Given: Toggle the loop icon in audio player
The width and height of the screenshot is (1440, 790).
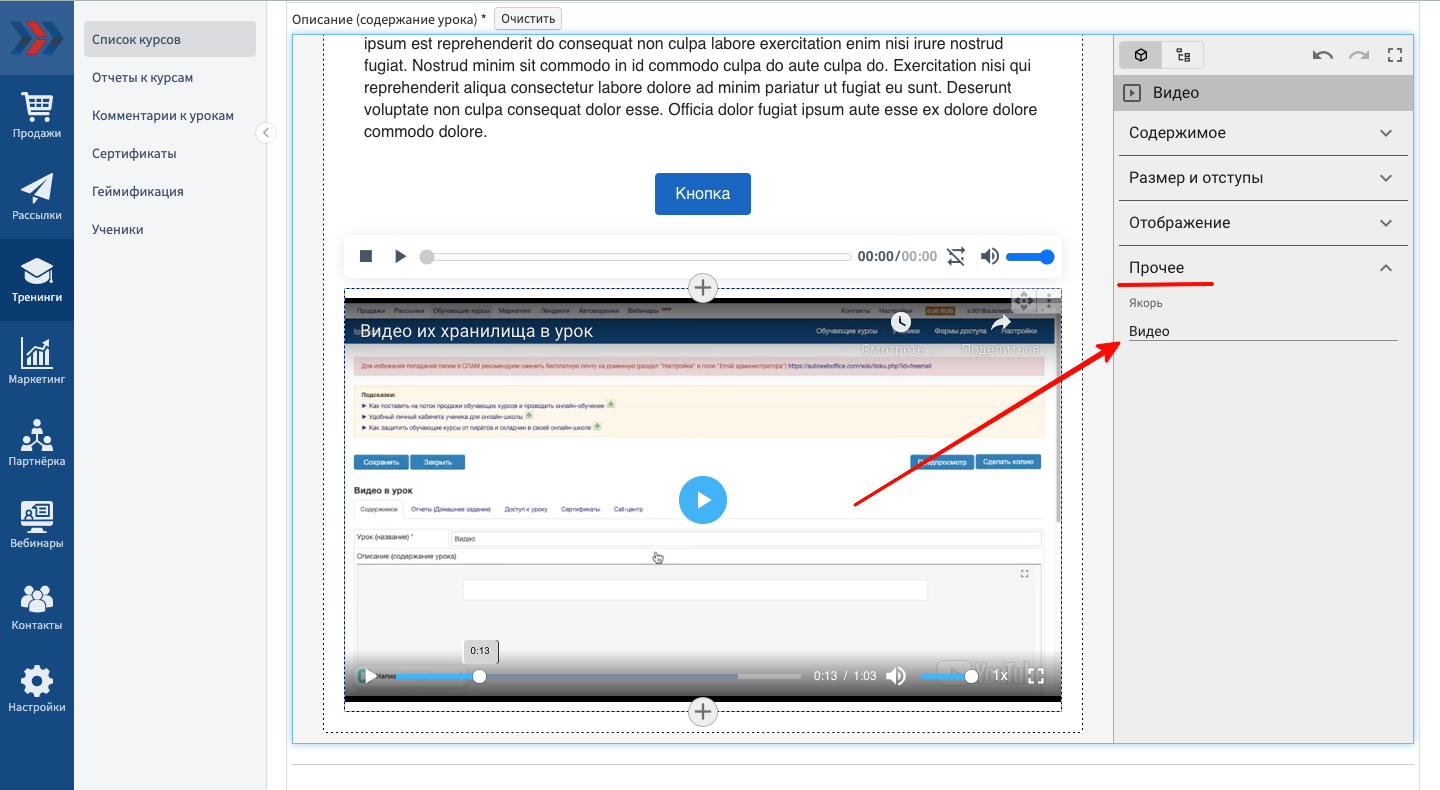Looking at the screenshot, I should 956,257.
